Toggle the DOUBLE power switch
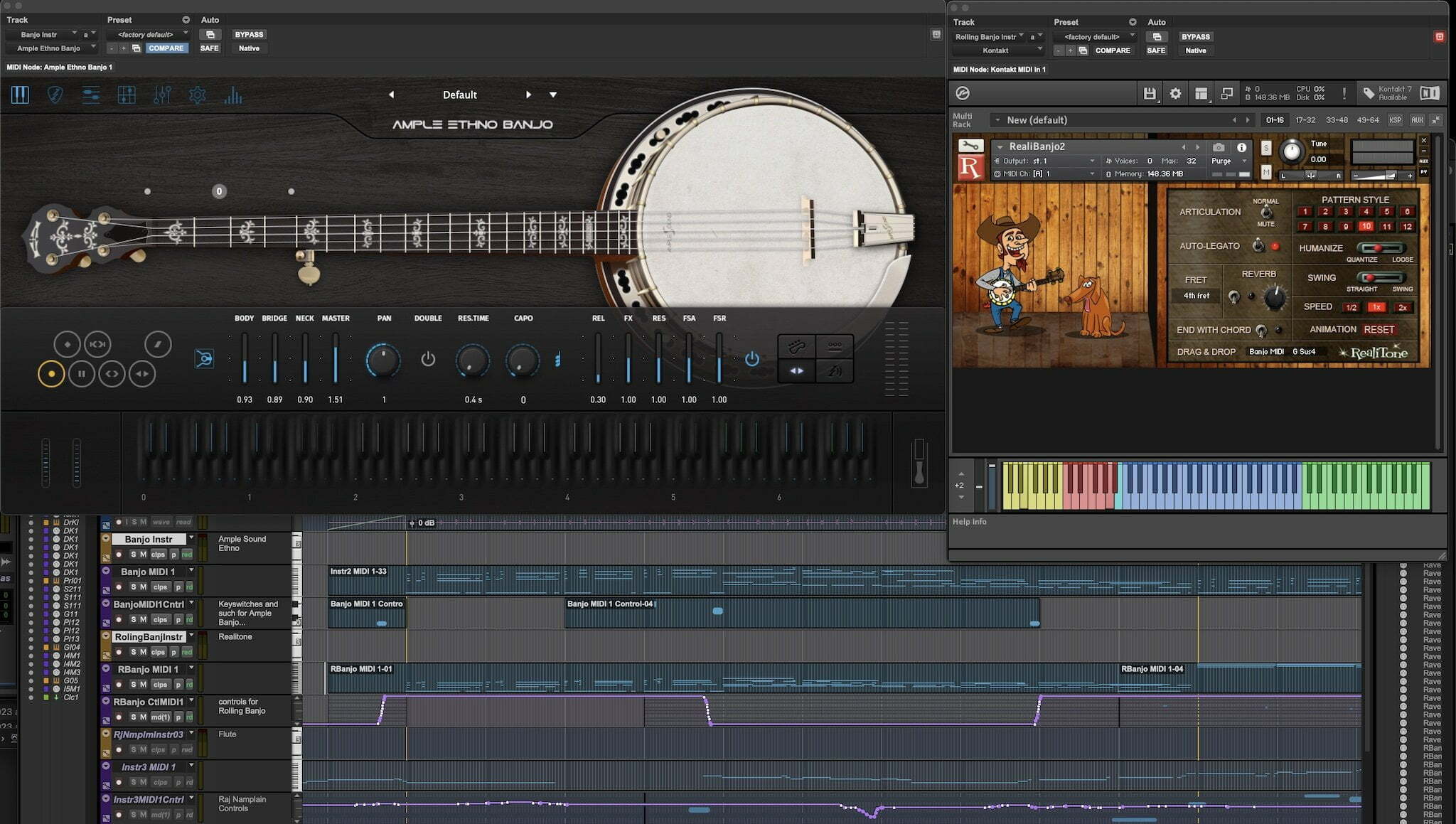Image resolution: width=1456 pixels, height=824 pixels. tap(428, 358)
